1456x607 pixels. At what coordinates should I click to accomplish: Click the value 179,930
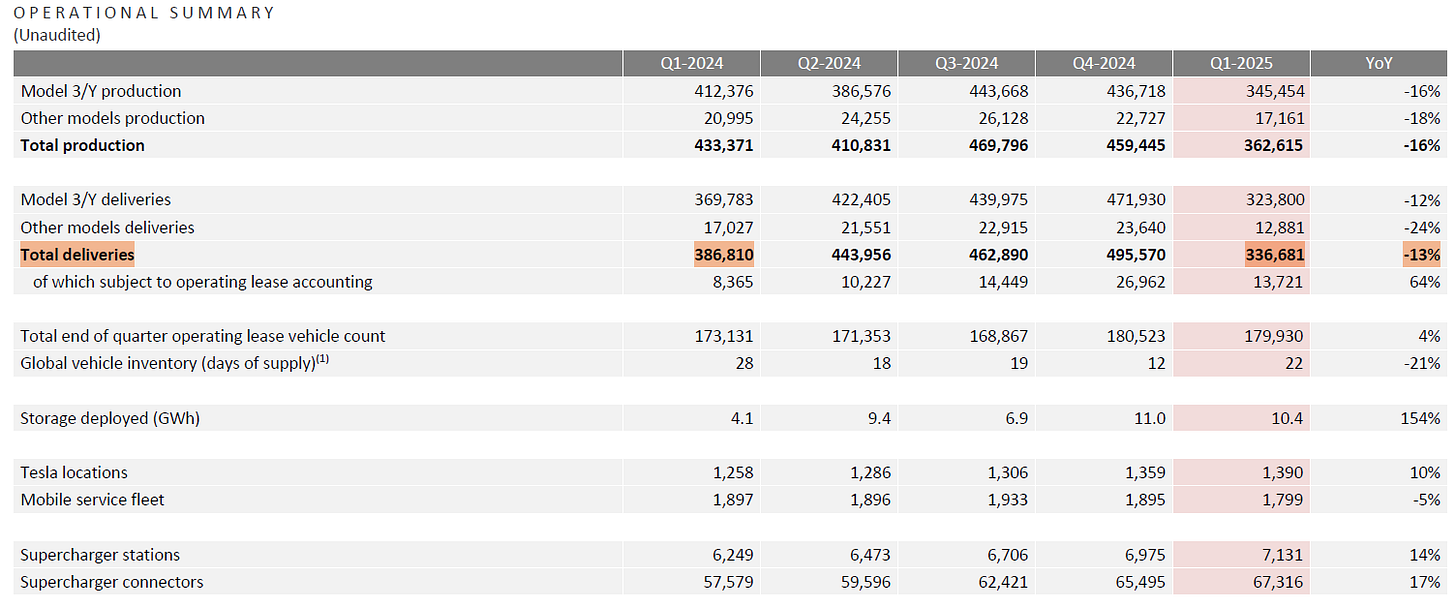click(1274, 336)
